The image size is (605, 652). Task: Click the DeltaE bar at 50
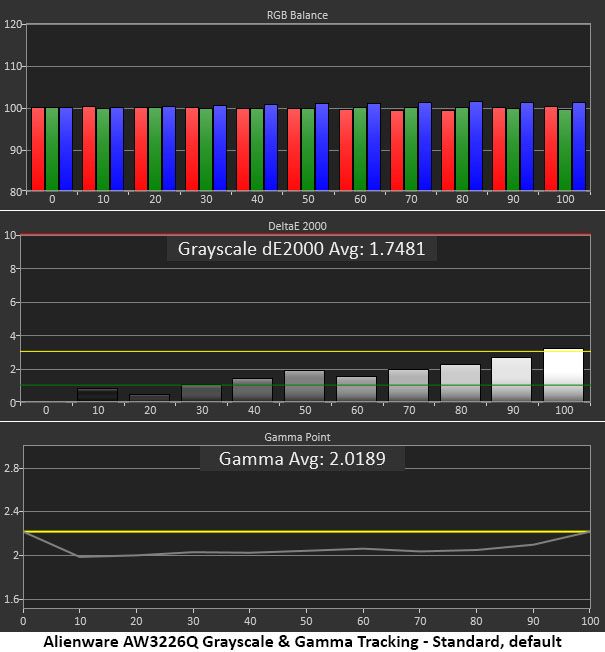click(x=304, y=386)
